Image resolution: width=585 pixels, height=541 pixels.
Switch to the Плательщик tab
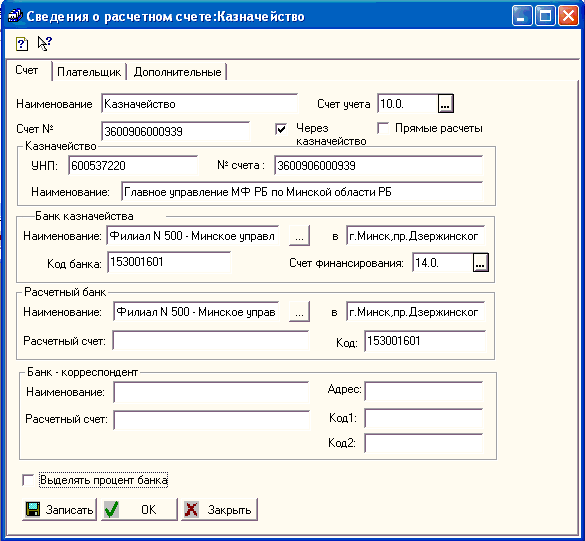coord(89,72)
